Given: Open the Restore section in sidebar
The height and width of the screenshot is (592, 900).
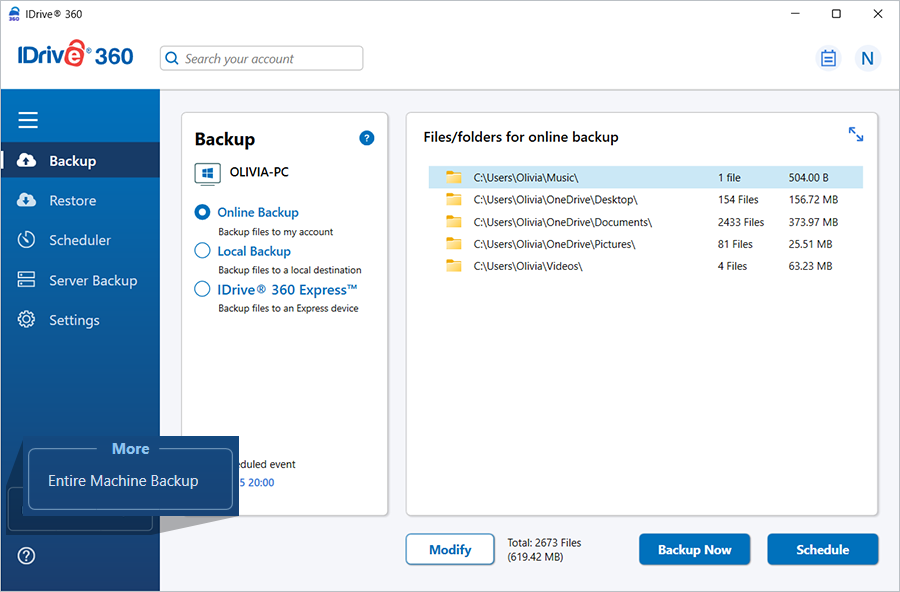Looking at the screenshot, I should [x=72, y=200].
